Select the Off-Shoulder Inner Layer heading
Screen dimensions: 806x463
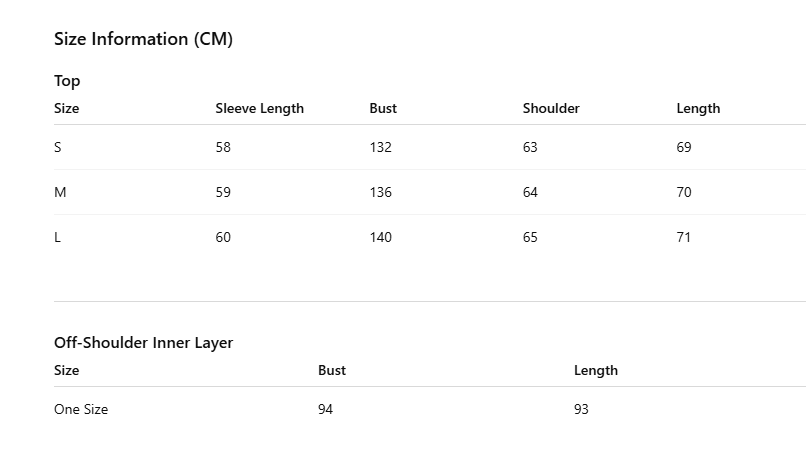pos(143,343)
